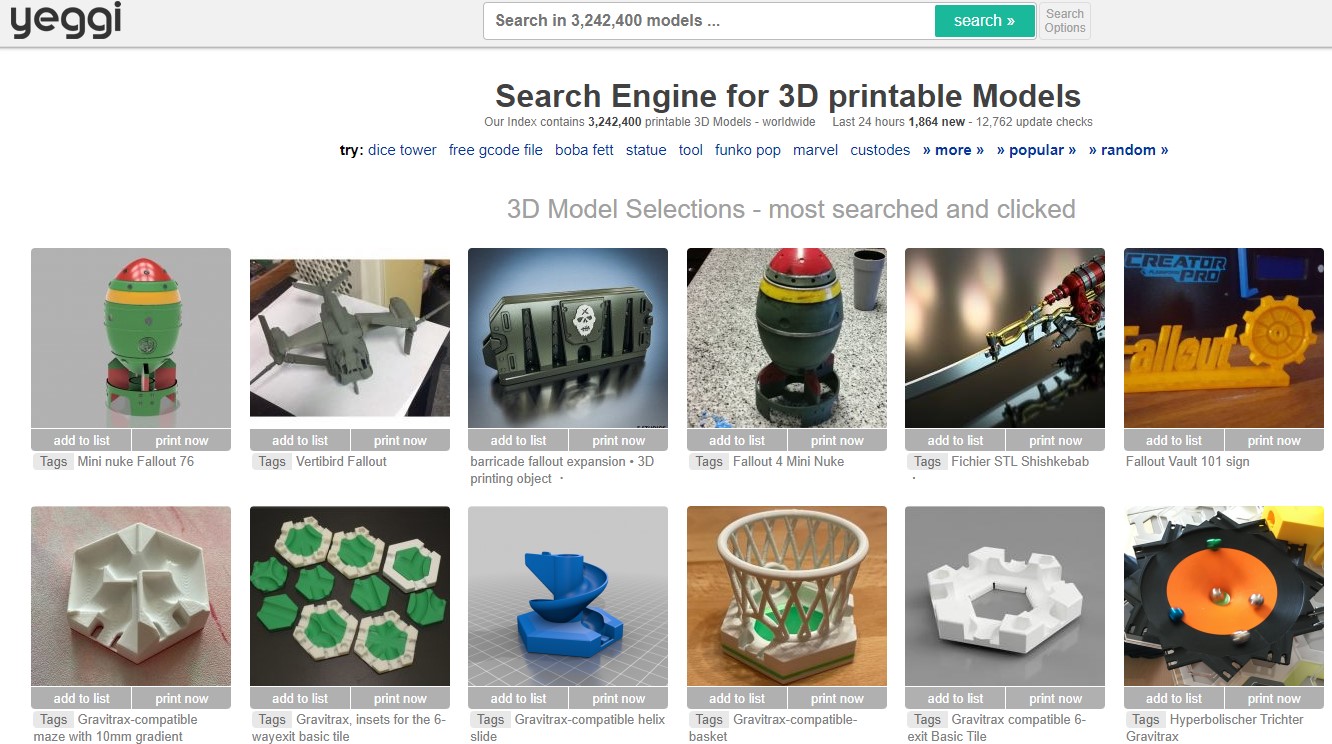Open the Vertibird Fallout model image

point(349,338)
